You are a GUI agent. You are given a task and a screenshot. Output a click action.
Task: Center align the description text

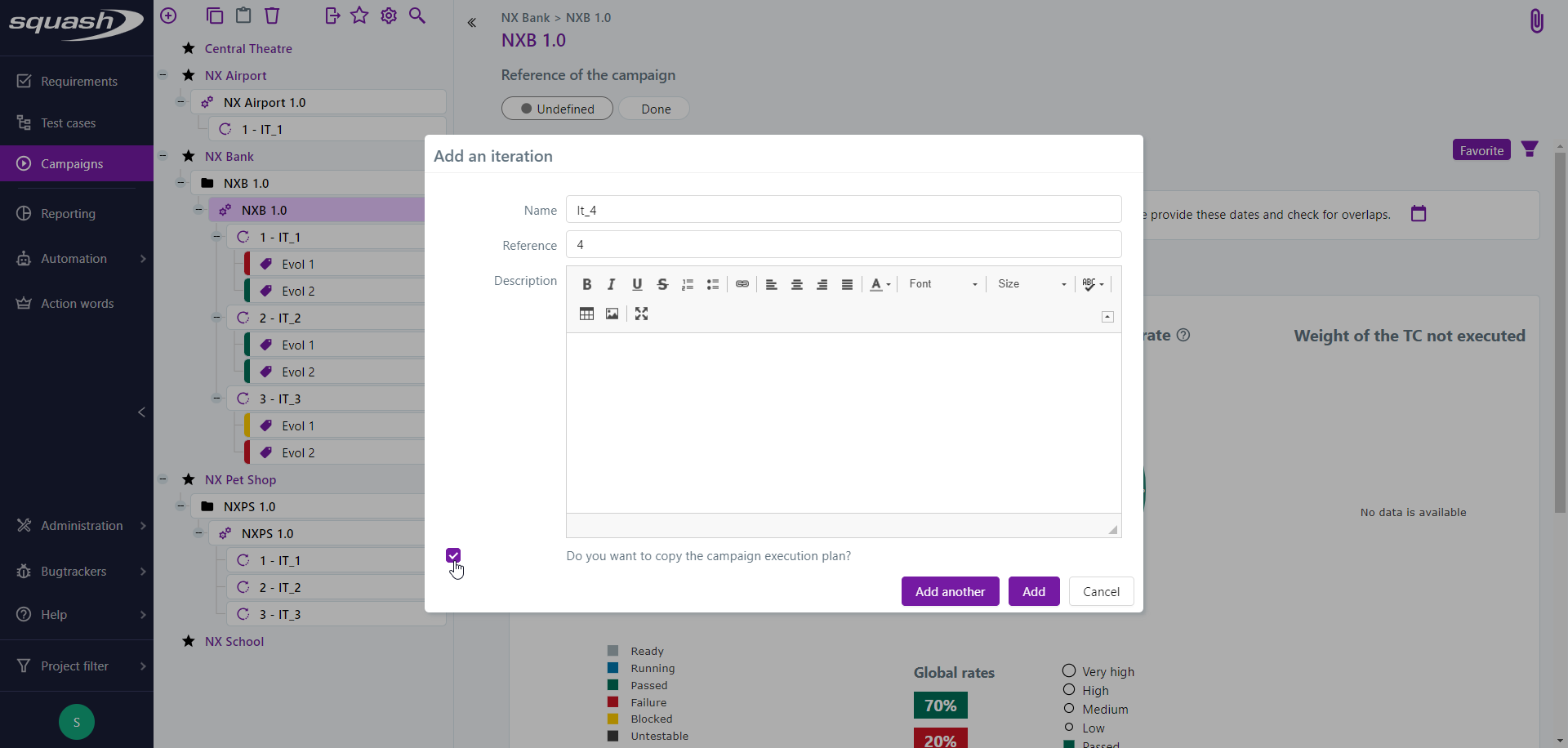click(796, 284)
